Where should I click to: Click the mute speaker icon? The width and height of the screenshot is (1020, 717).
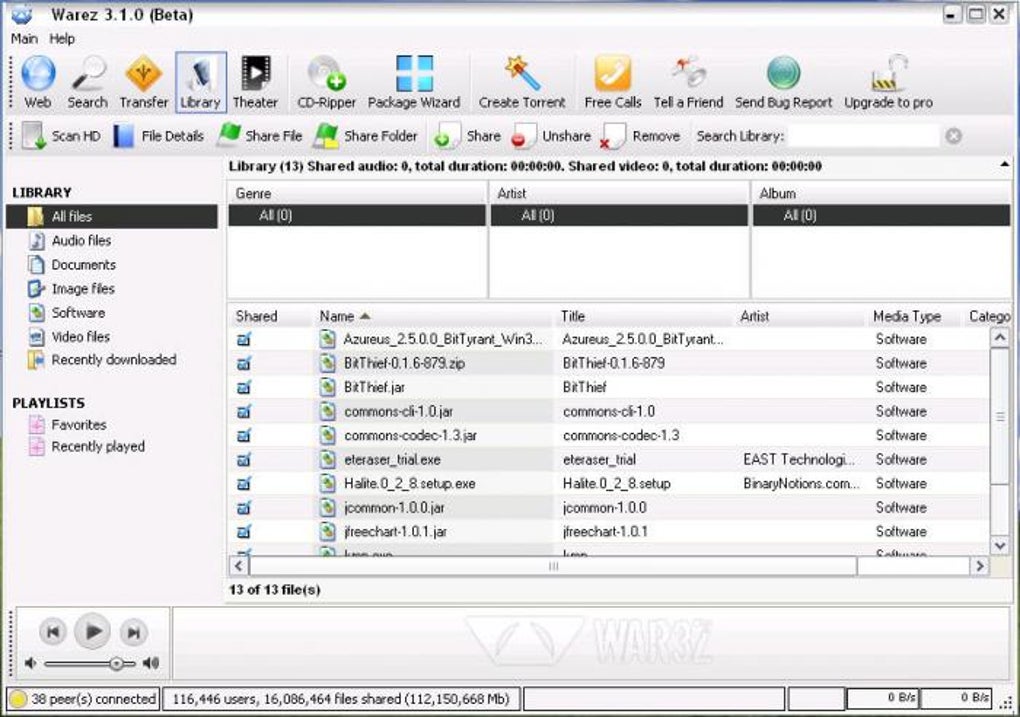pyautogui.click(x=30, y=663)
